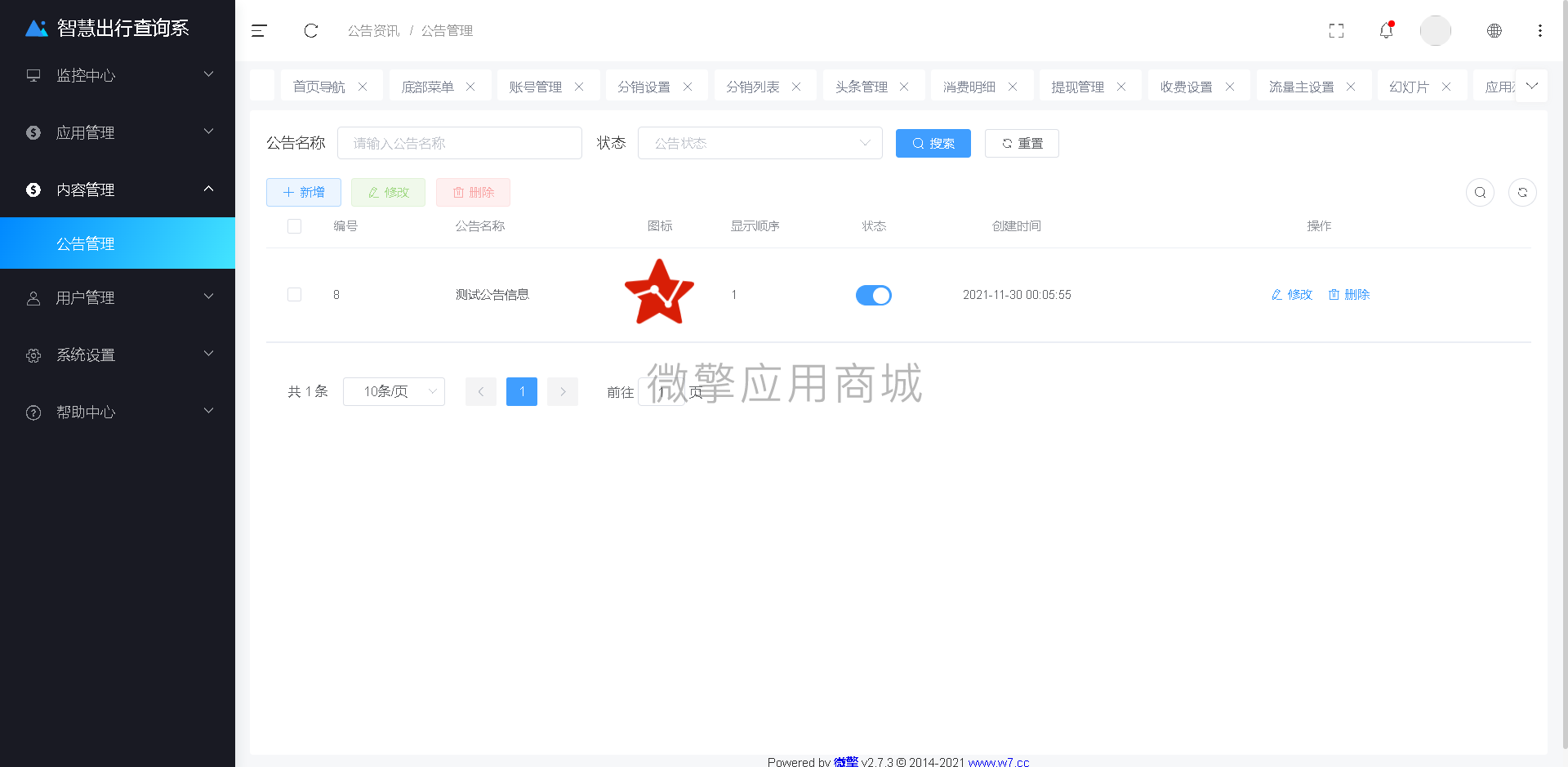Click the 智慧出行查询系 logo
This screenshot has width=1568, height=767.
click(107, 28)
